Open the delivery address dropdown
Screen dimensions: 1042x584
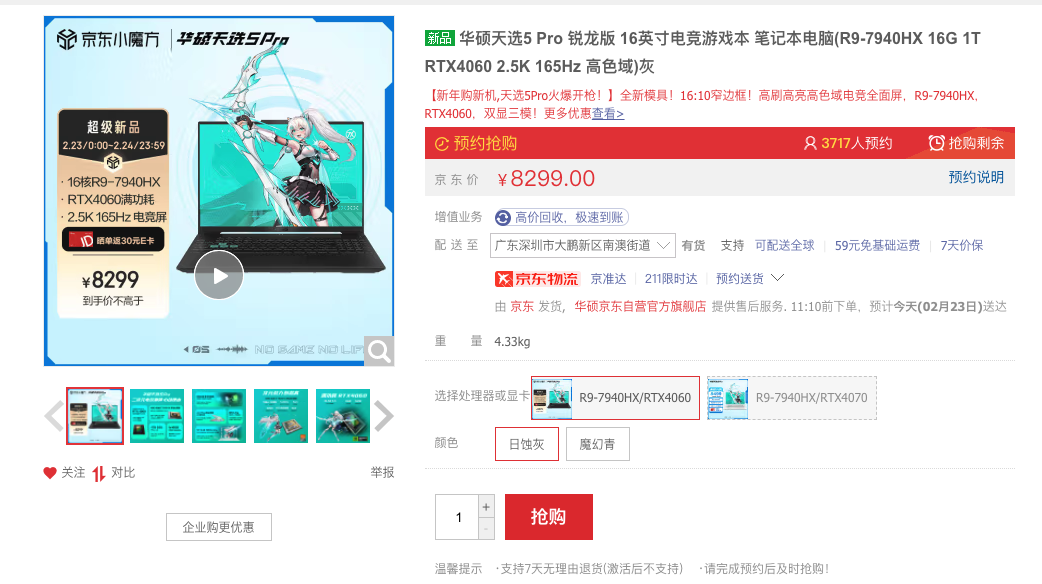(x=583, y=245)
